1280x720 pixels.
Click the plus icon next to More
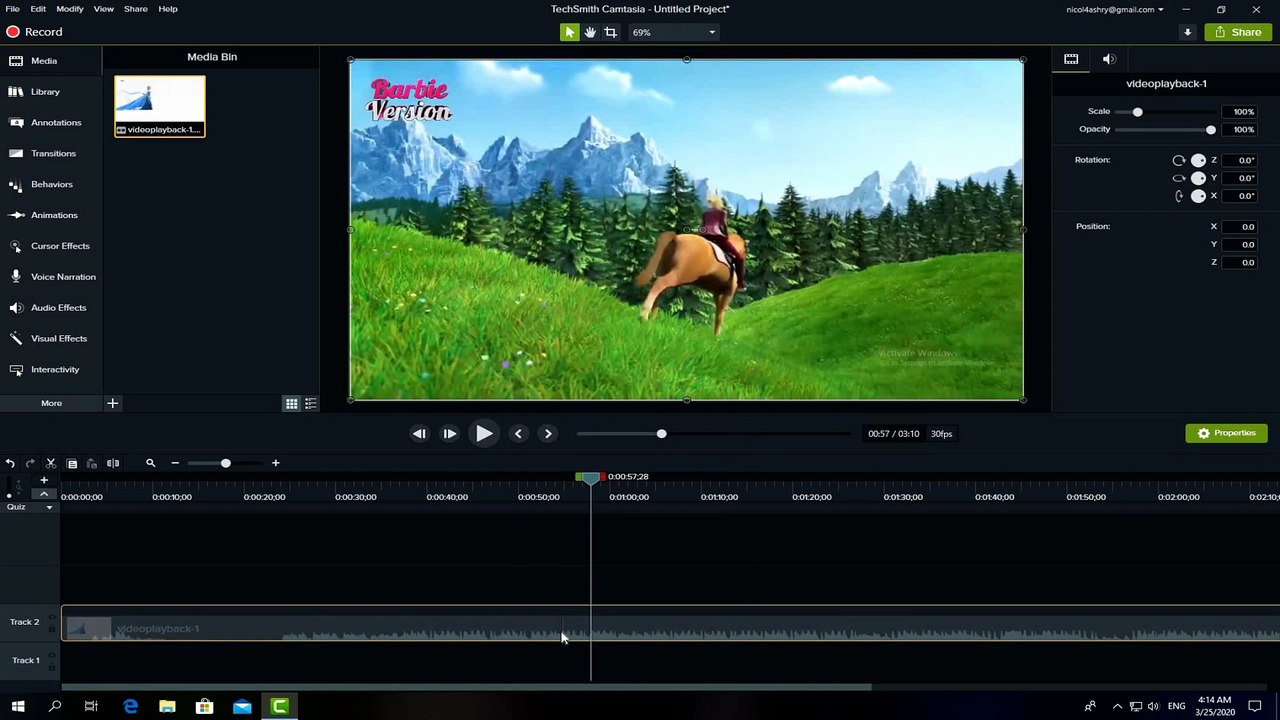[112, 403]
